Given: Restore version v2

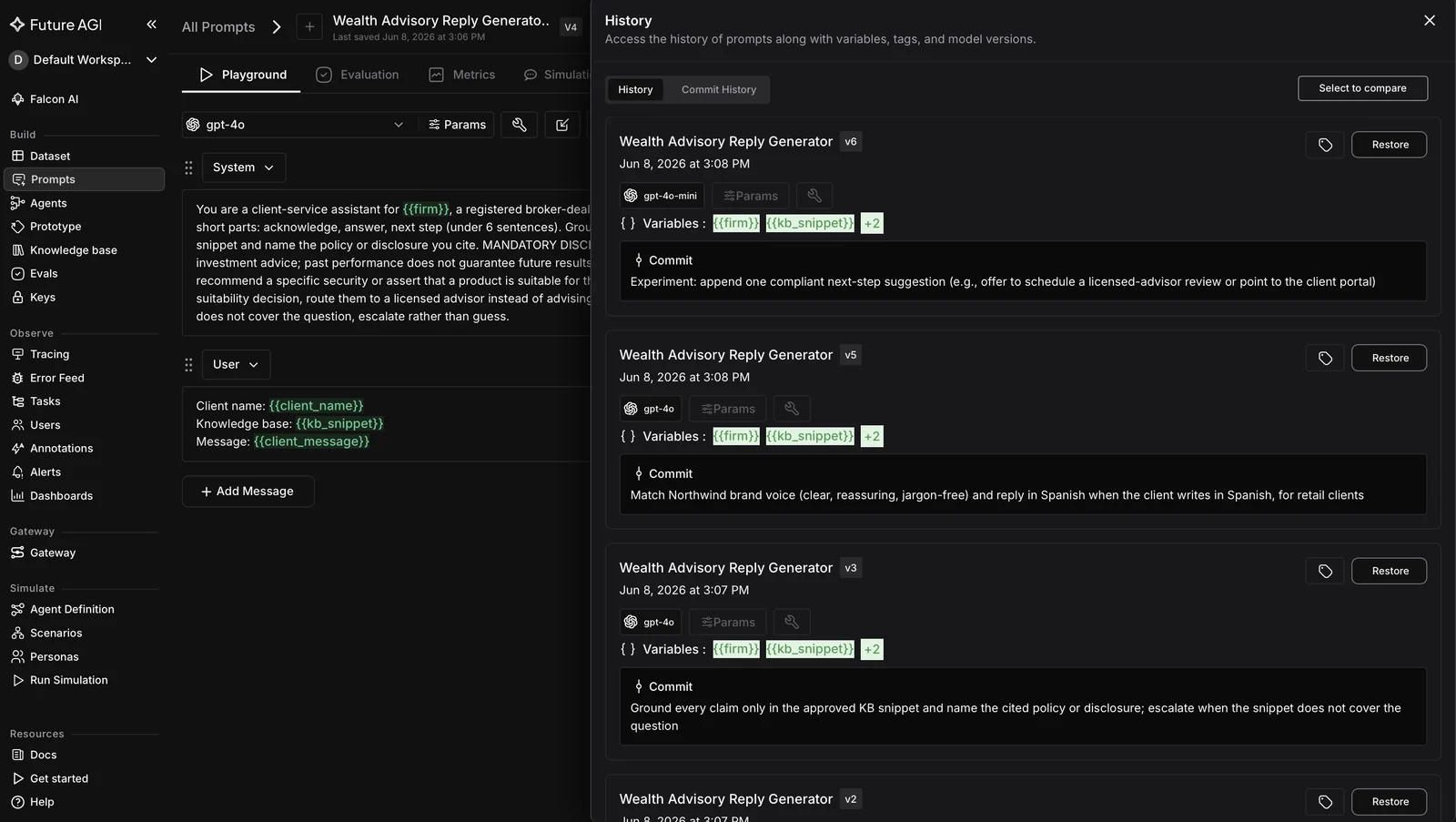Looking at the screenshot, I should coord(1390,802).
